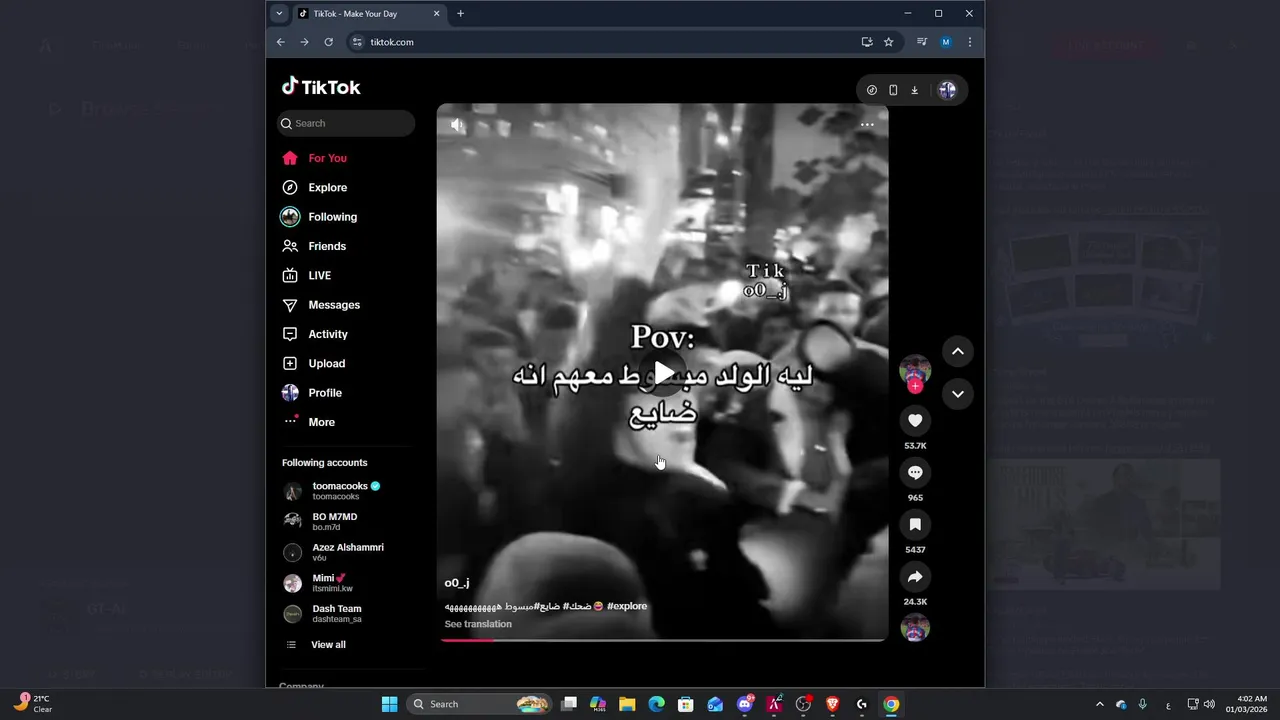
Task: Follow creator with red plus badge
Action: [915, 386]
